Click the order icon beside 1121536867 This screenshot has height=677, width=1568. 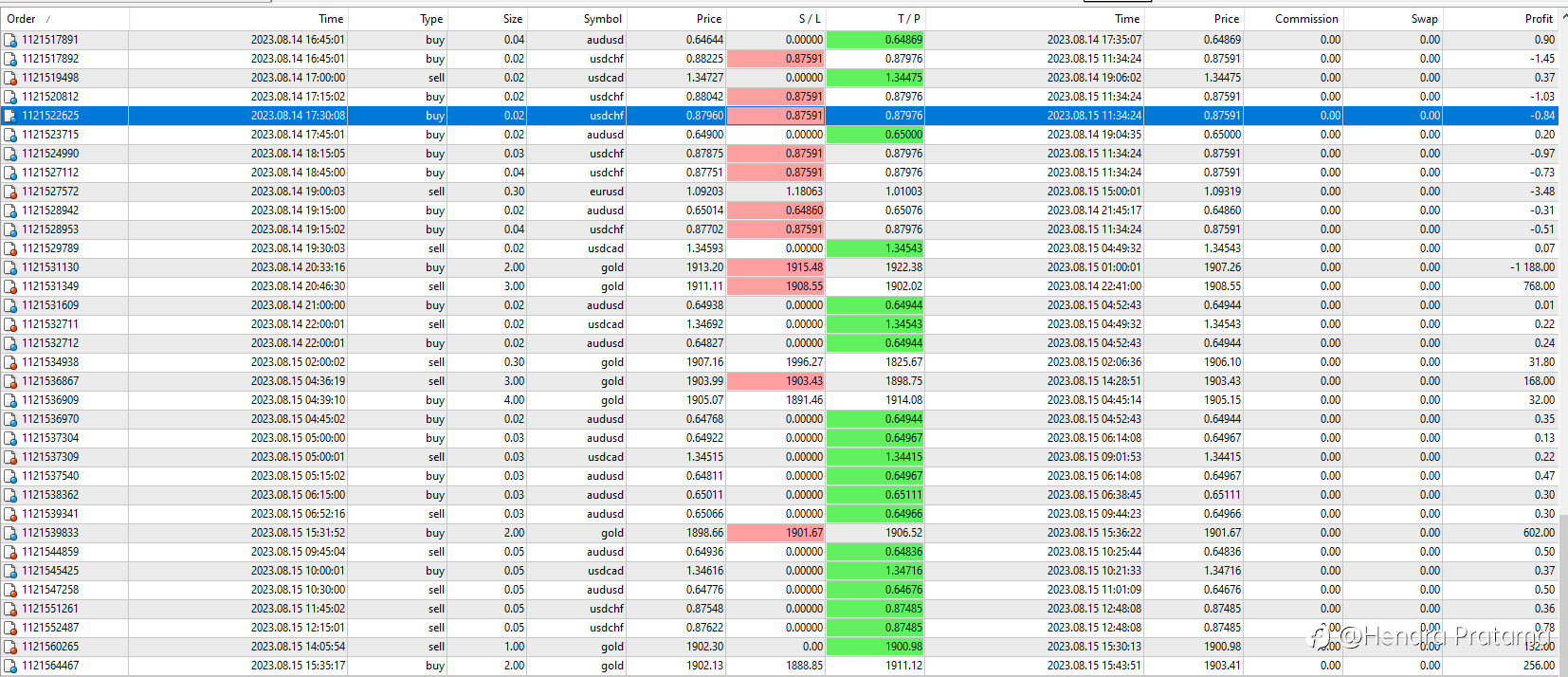point(10,381)
